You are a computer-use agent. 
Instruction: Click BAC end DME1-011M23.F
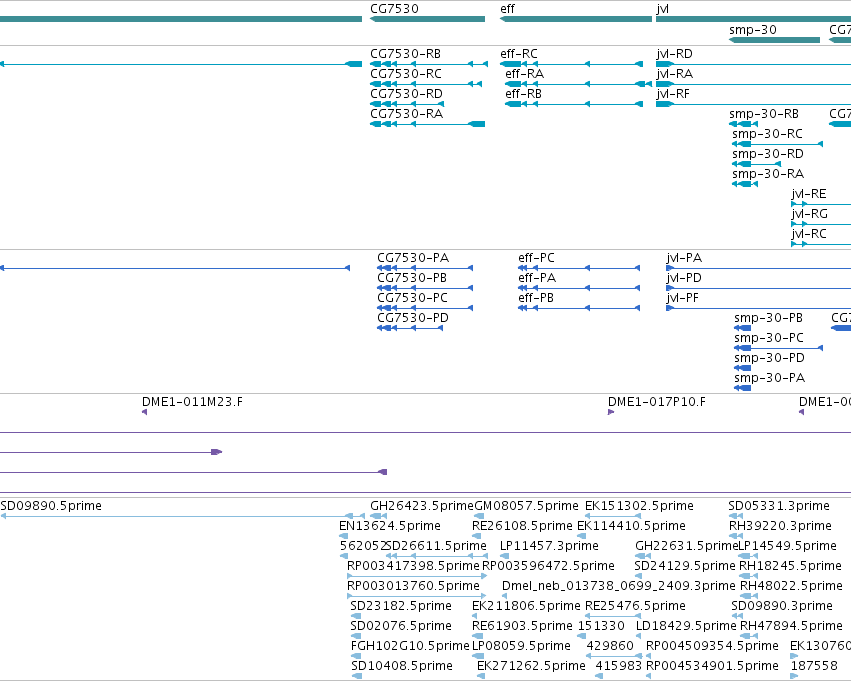click(x=192, y=402)
